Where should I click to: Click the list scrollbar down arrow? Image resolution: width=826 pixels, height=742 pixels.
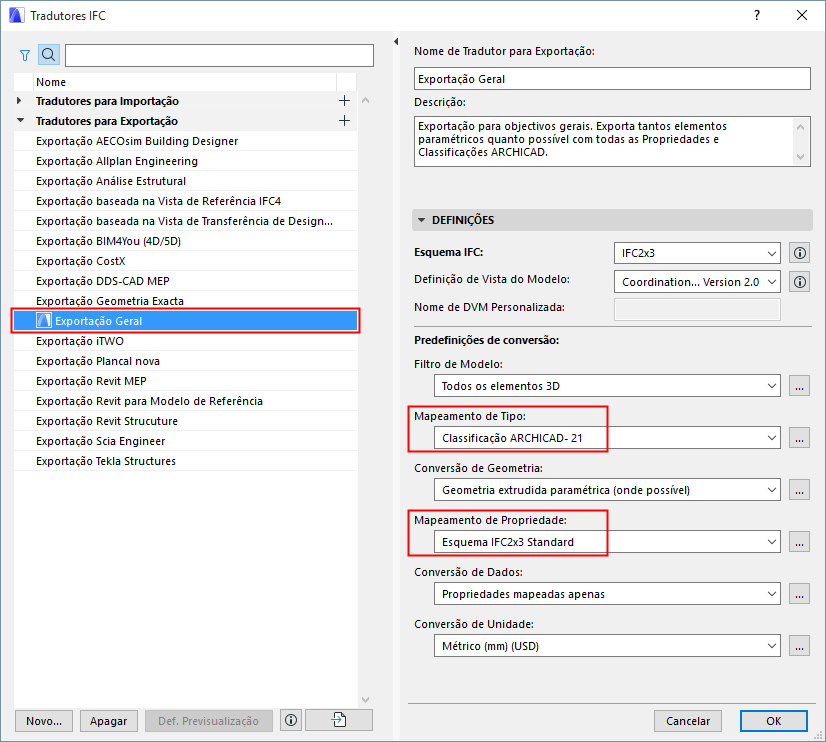[x=366, y=699]
